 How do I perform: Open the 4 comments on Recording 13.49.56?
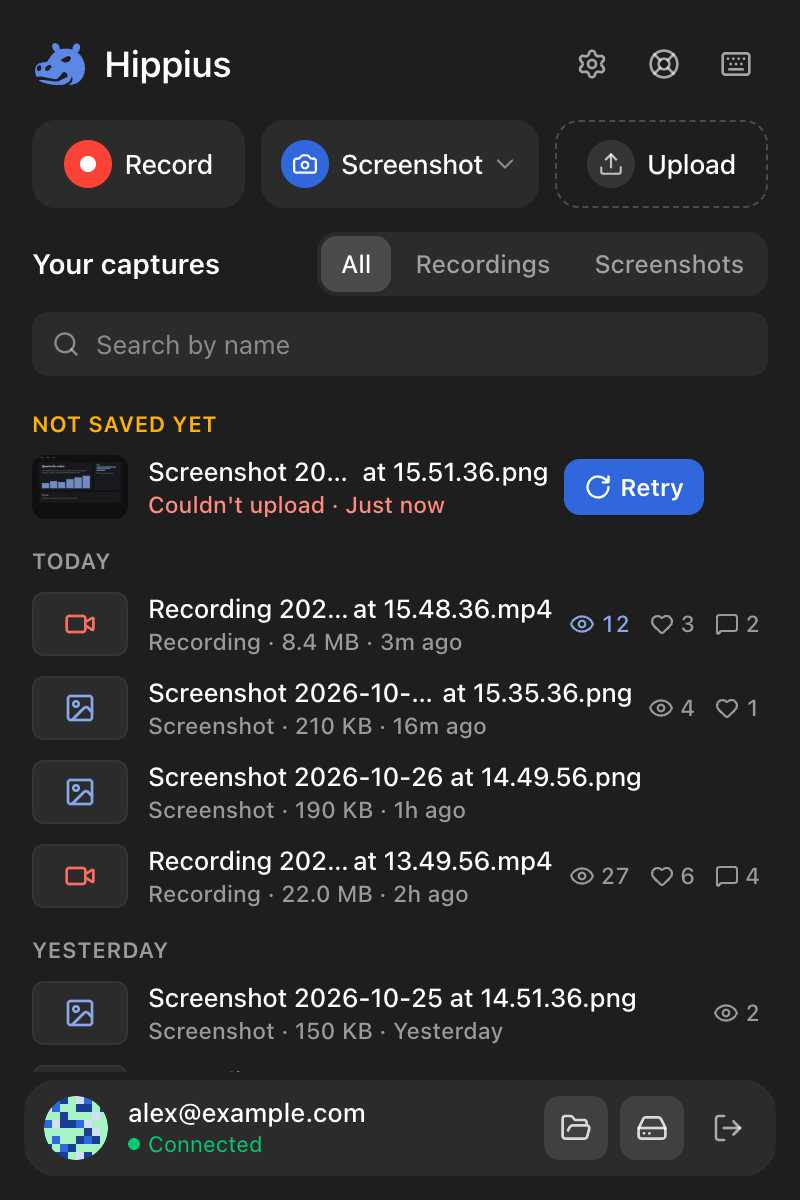click(738, 877)
